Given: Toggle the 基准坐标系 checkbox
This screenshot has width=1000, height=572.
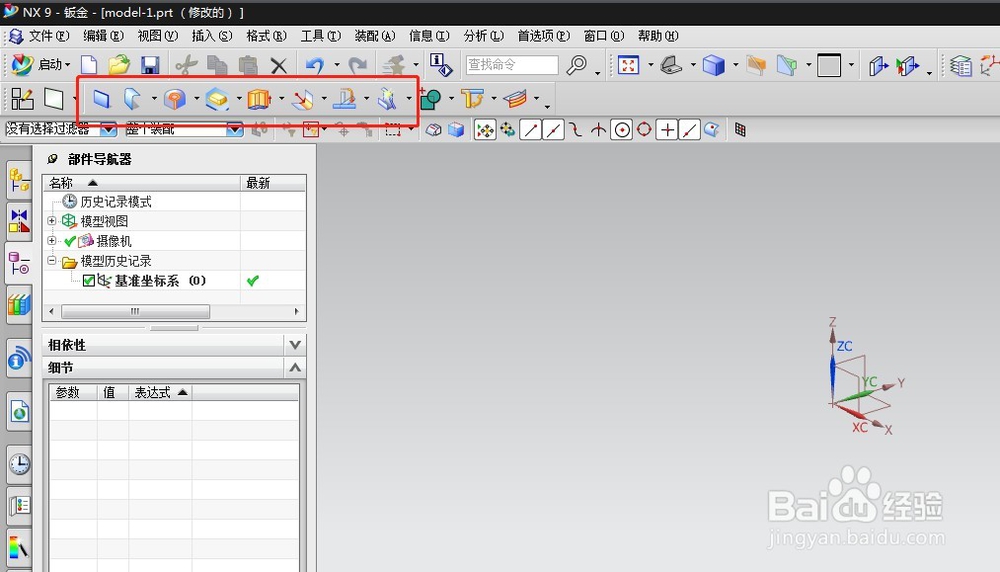Looking at the screenshot, I should pos(89,281).
